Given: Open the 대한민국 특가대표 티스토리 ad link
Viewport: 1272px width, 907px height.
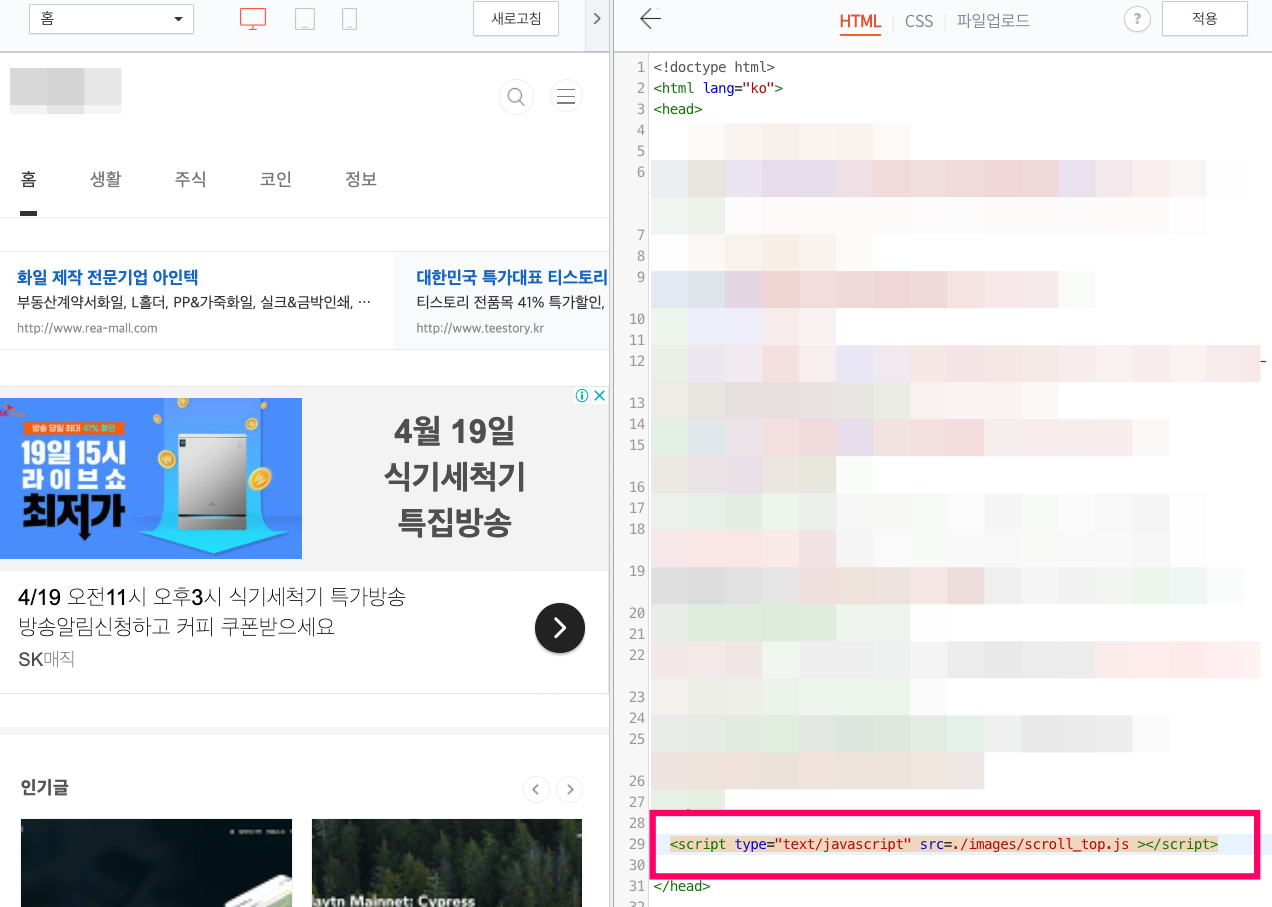Looking at the screenshot, I should click(x=512, y=277).
